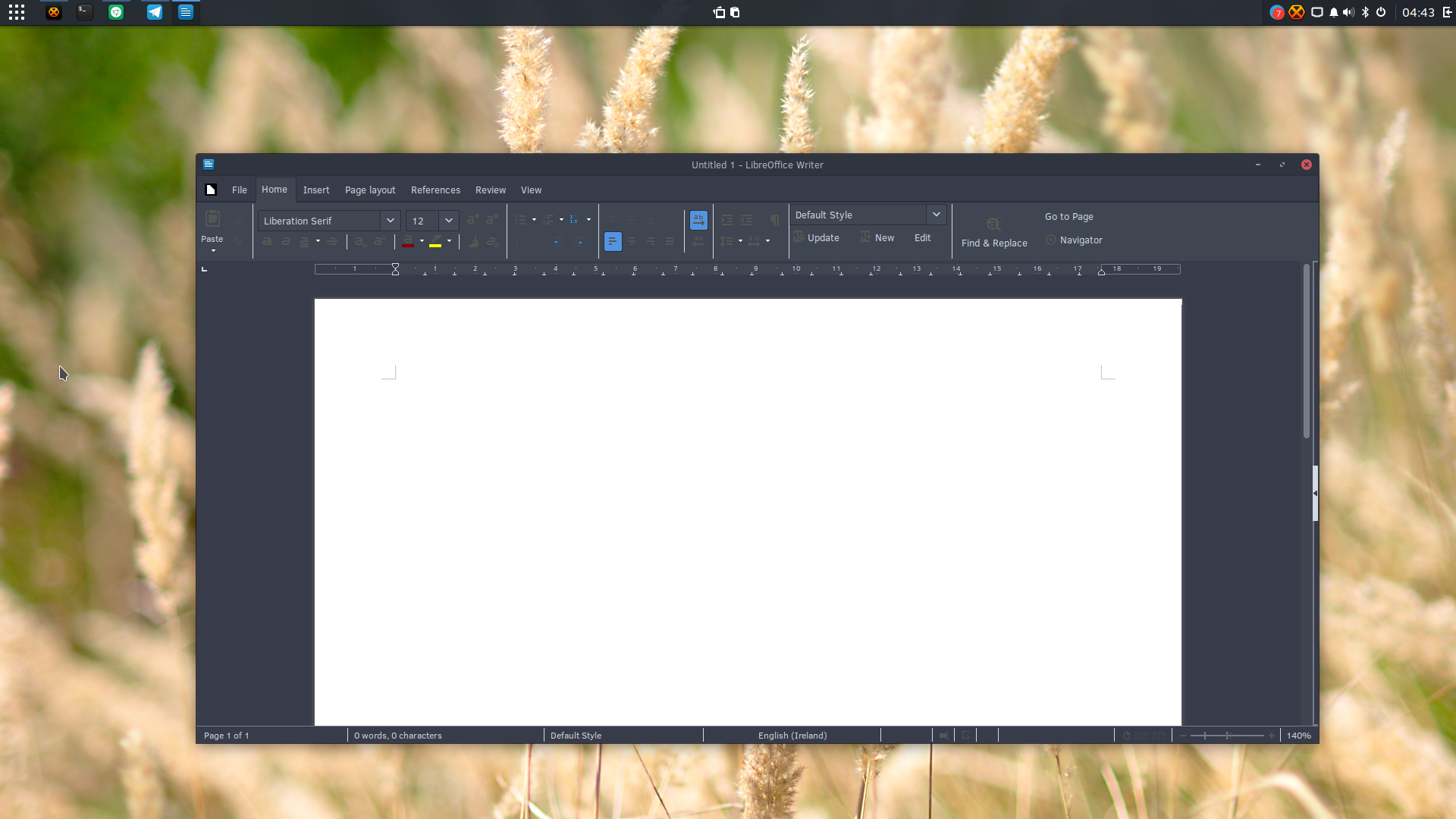Click the Edit style button
The height and width of the screenshot is (819, 1456).
922,238
